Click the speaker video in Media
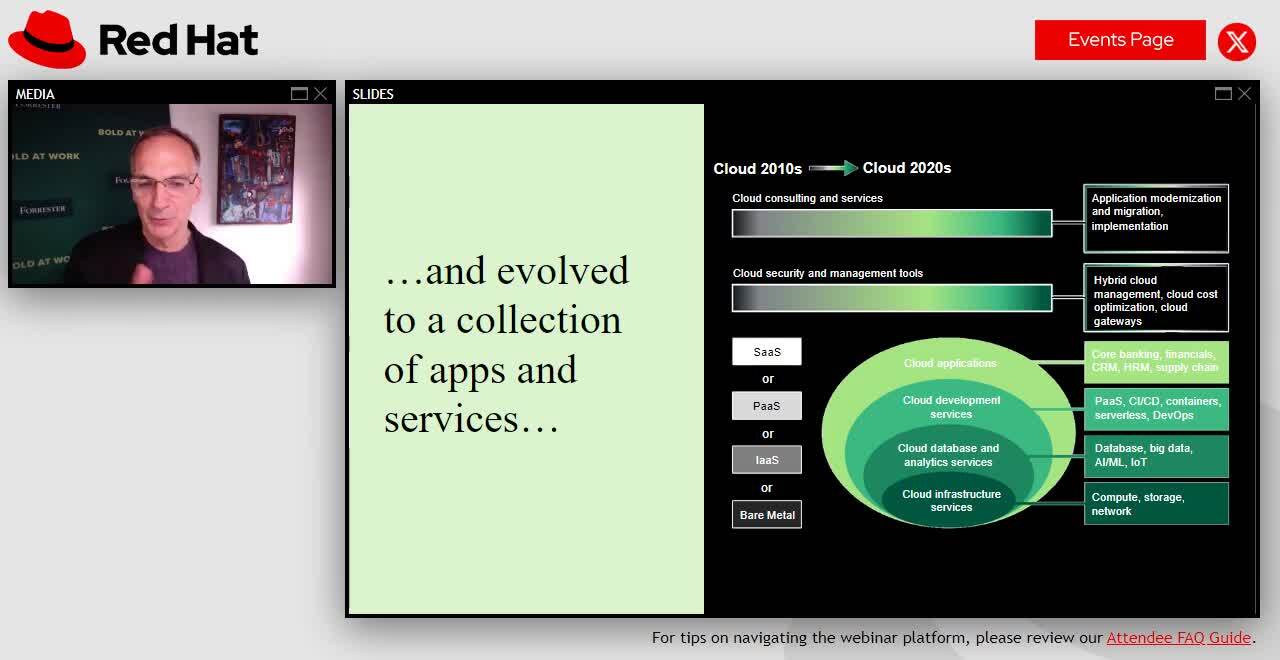The height and width of the screenshot is (660, 1280). pos(171,195)
